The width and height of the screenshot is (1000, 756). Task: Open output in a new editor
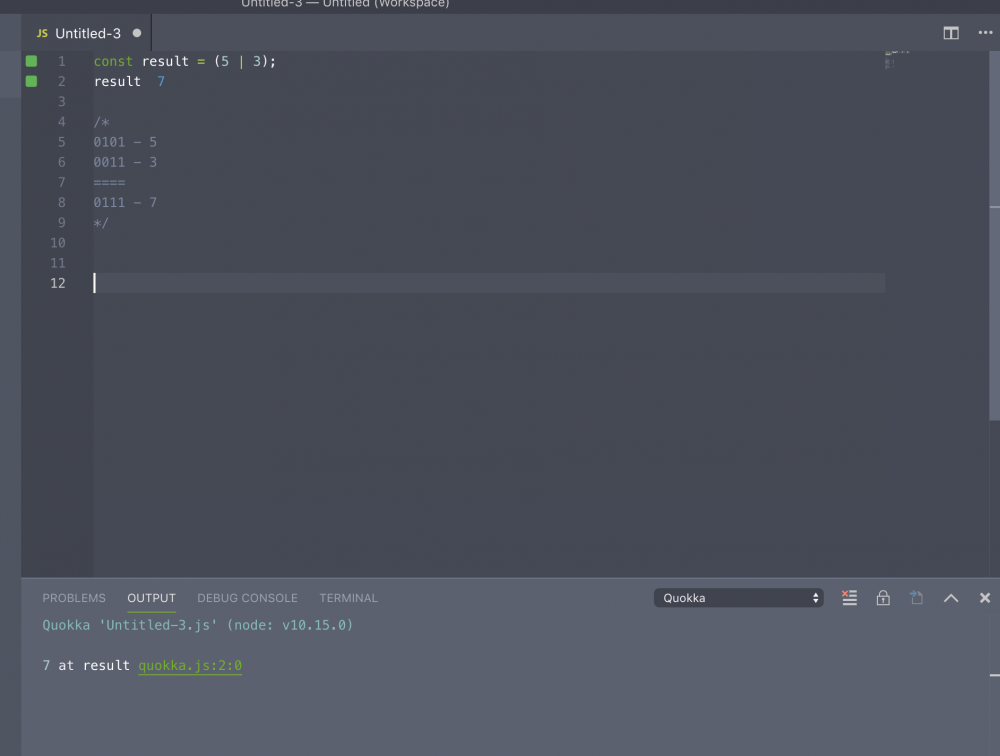coord(917,597)
